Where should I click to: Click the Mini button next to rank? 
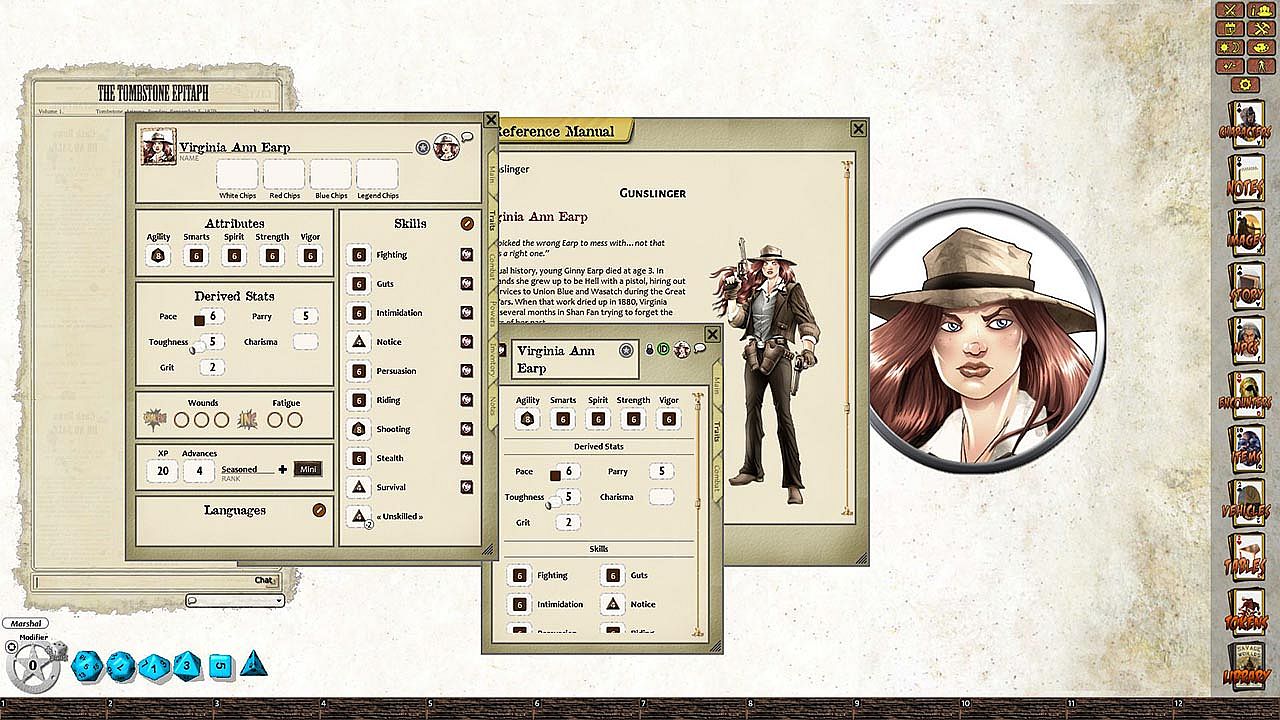coord(308,469)
